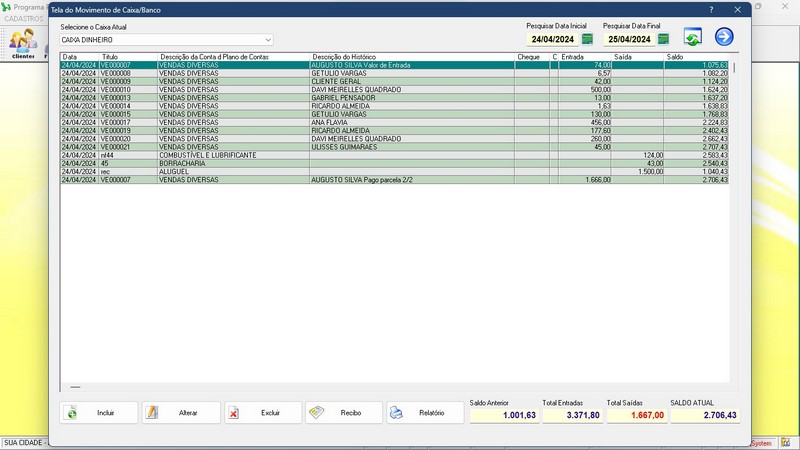Viewport: 800px width, 450px height.
Task: Generate a receipt with the Recibo button
Action: coord(344,412)
